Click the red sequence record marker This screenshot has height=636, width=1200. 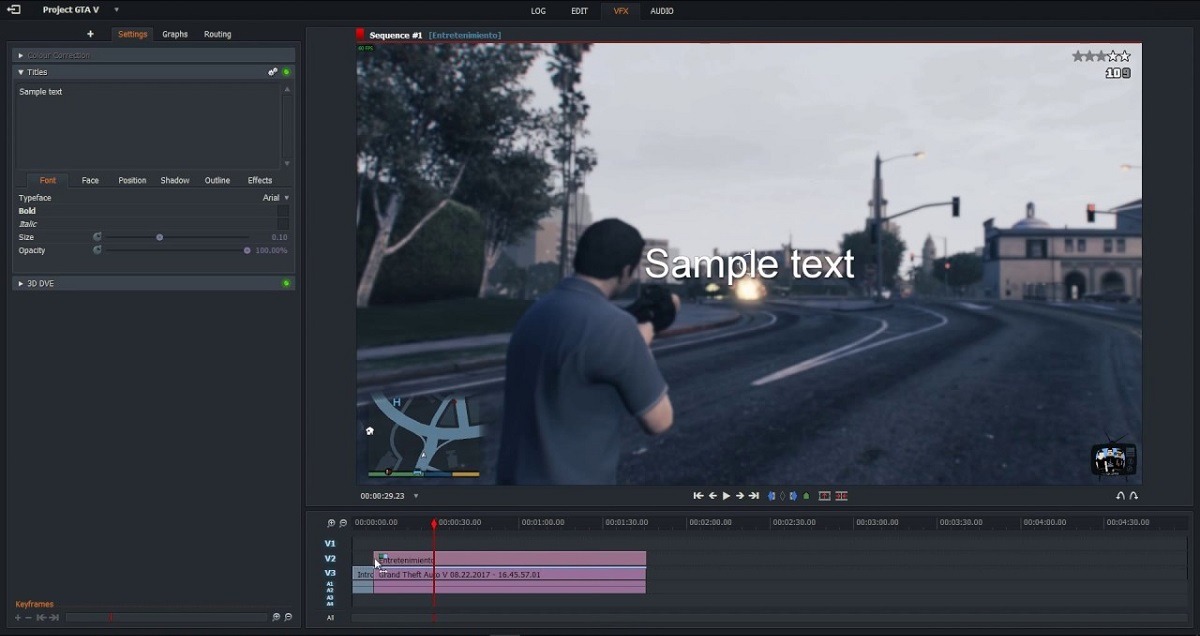pos(361,35)
